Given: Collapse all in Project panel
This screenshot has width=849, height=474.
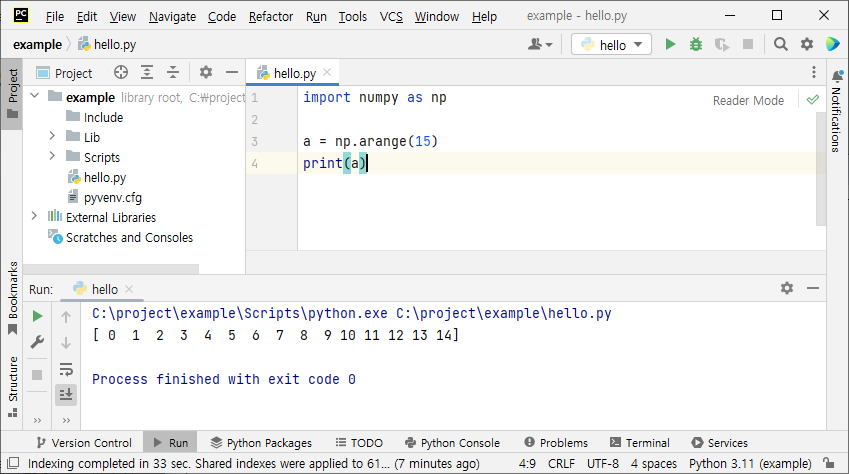Looking at the screenshot, I should [173, 72].
